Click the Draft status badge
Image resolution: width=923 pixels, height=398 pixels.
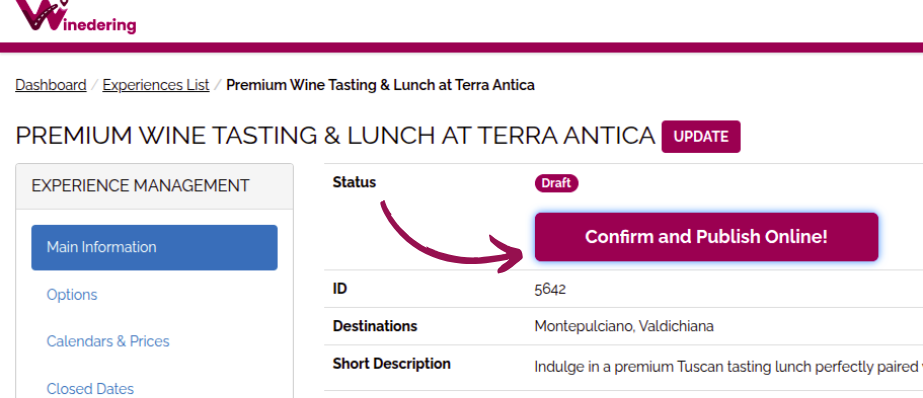coord(556,183)
